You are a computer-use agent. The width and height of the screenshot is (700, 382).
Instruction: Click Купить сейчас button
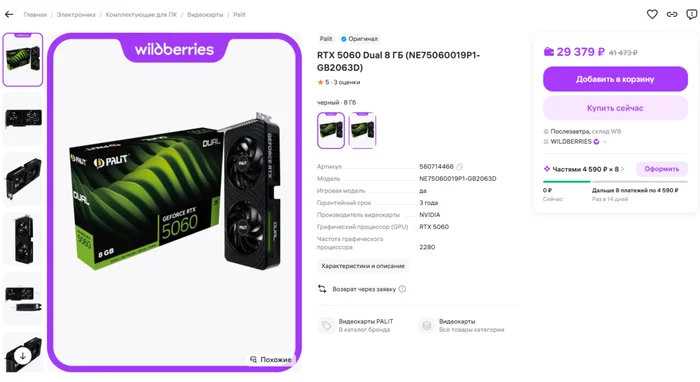click(615, 108)
